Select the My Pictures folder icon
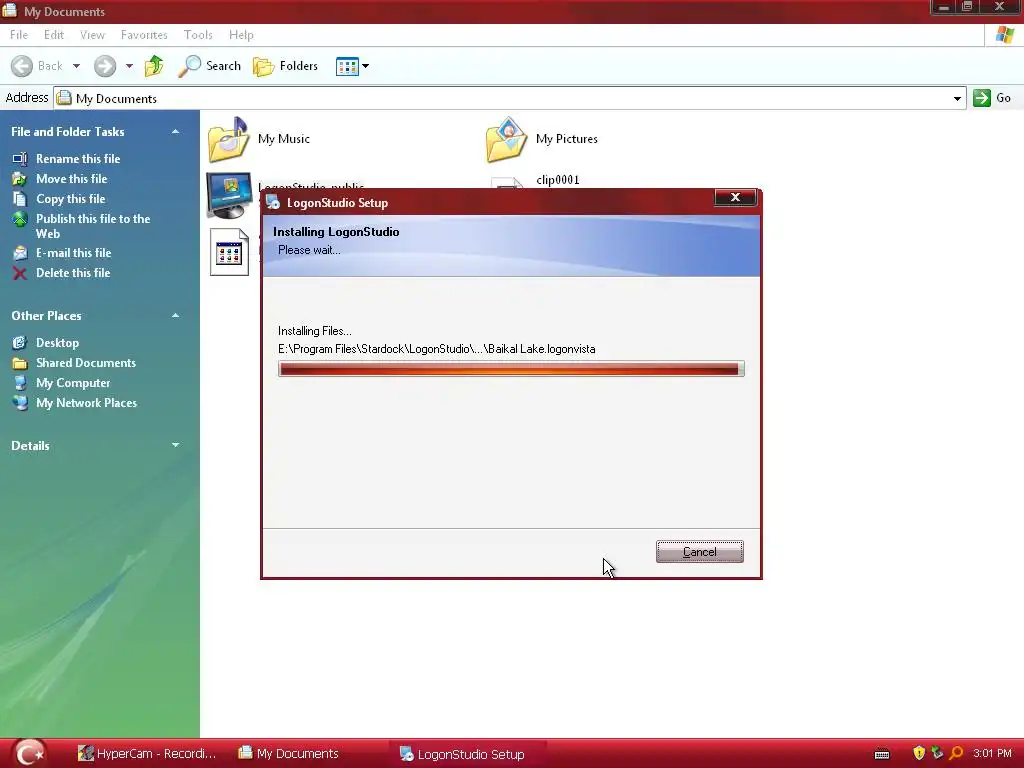The image size is (1024, 768). pyautogui.click(x=506, y=139)
